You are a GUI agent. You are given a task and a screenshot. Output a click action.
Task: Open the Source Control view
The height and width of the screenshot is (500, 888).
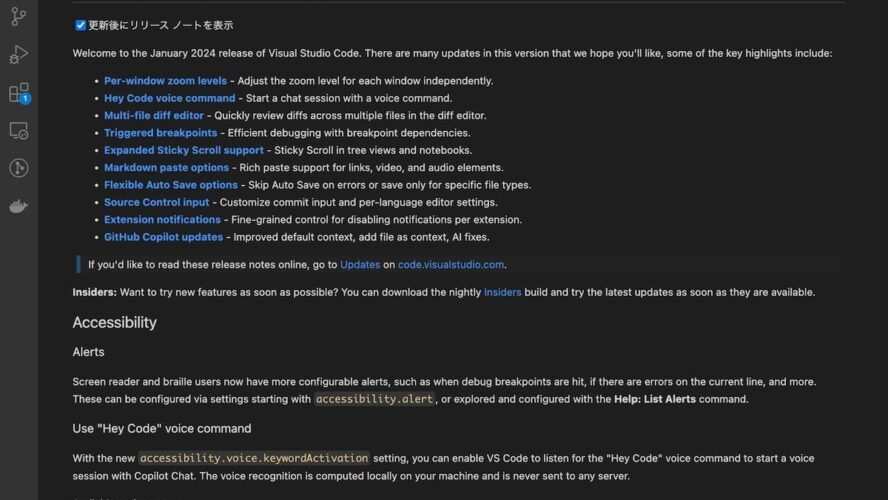tap(19, 17)
